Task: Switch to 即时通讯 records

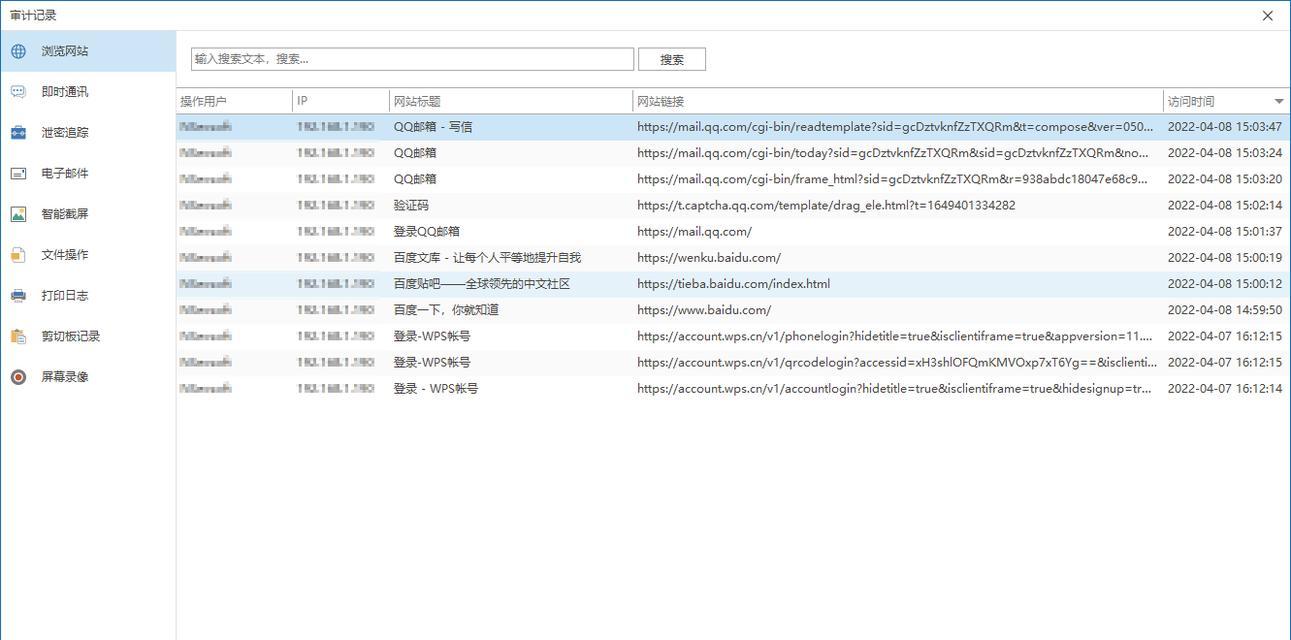Action: 88,92
